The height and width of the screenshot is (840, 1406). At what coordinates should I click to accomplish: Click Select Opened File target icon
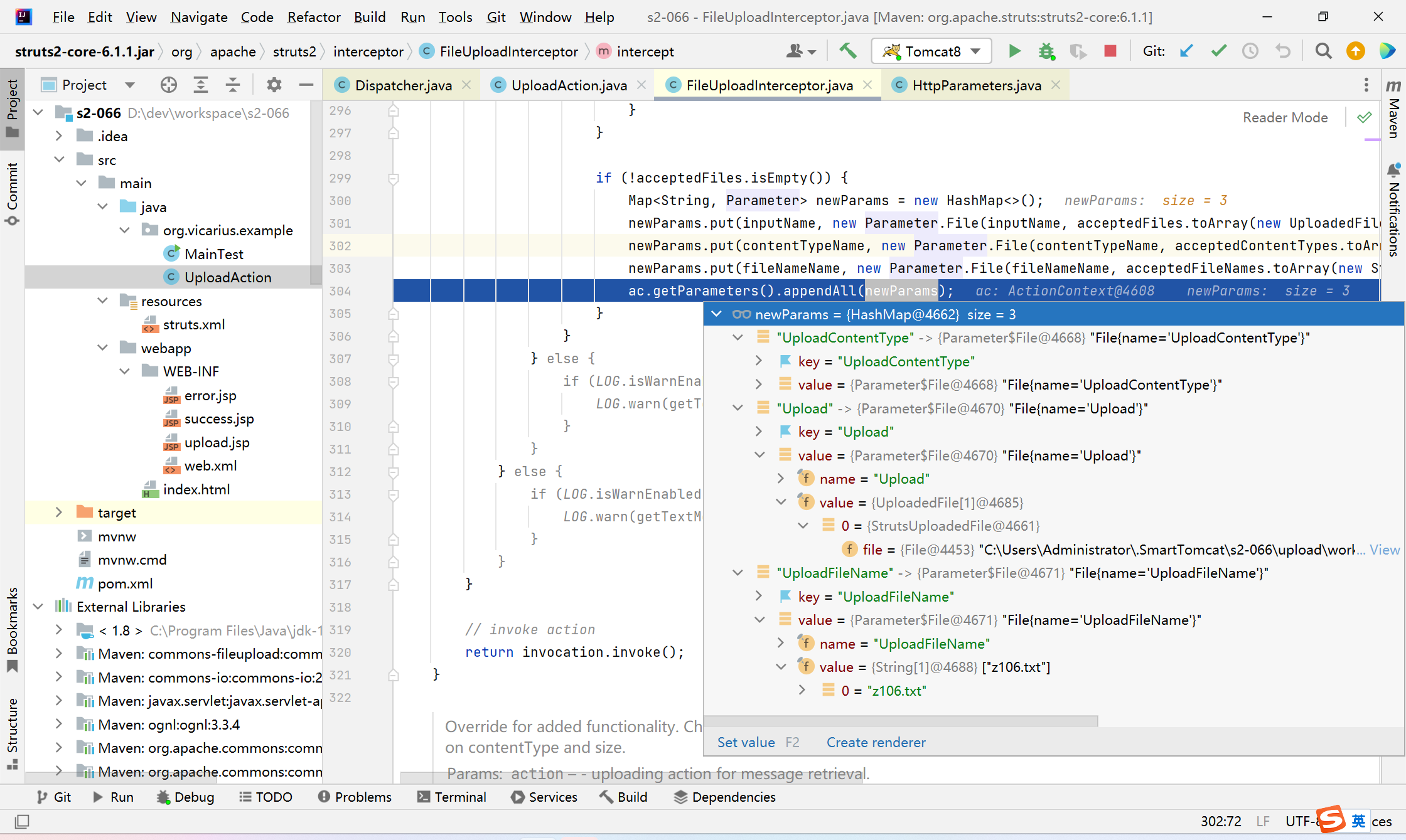tap(168, 85)
